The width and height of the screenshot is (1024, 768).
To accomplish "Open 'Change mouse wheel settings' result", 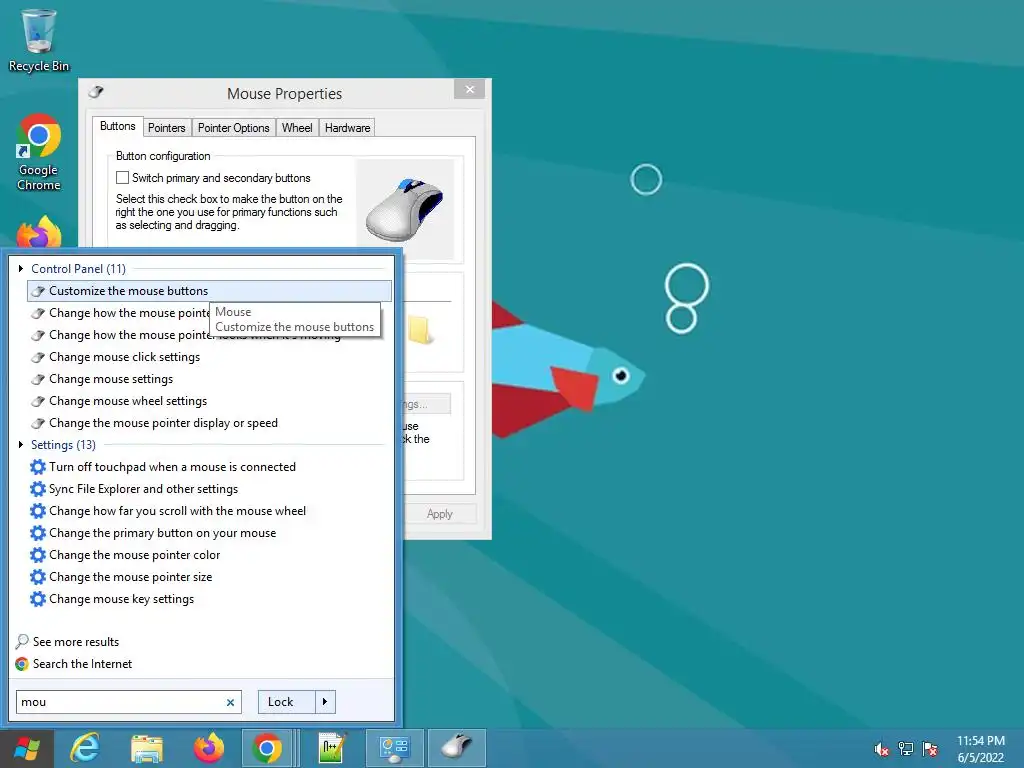I will pos(128,402).
